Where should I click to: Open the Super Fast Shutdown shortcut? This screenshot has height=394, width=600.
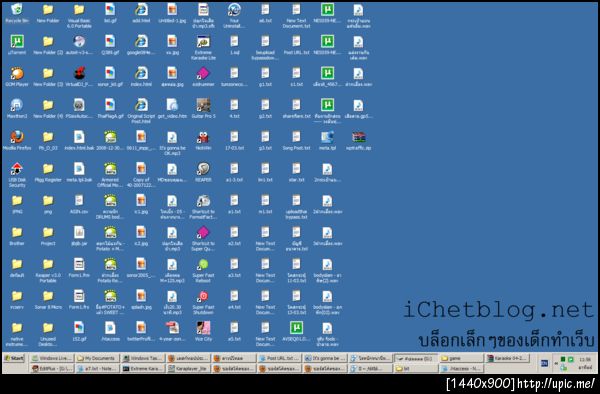point(203,302)
